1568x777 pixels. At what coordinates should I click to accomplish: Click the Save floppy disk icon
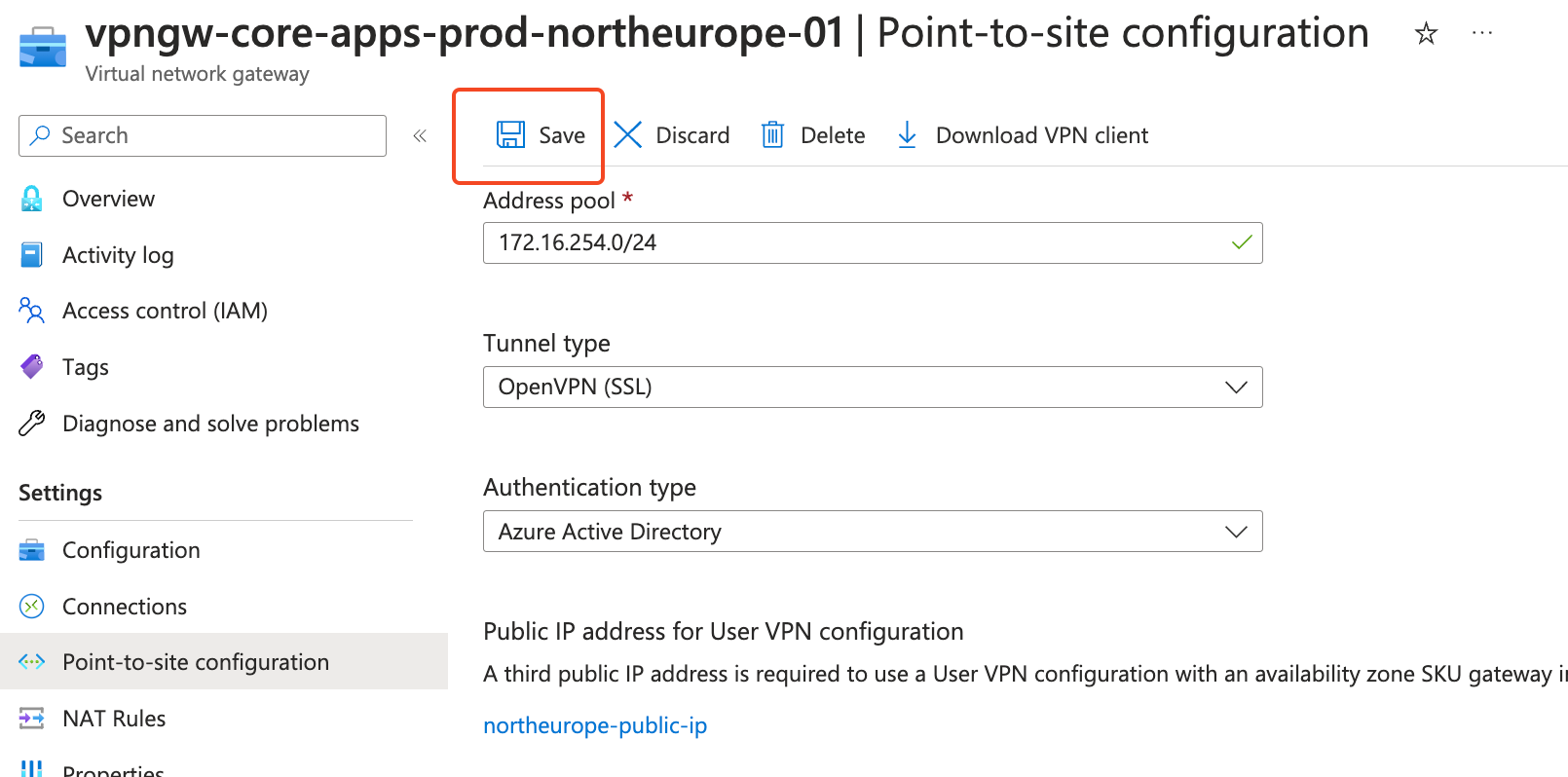pos(510,135)
